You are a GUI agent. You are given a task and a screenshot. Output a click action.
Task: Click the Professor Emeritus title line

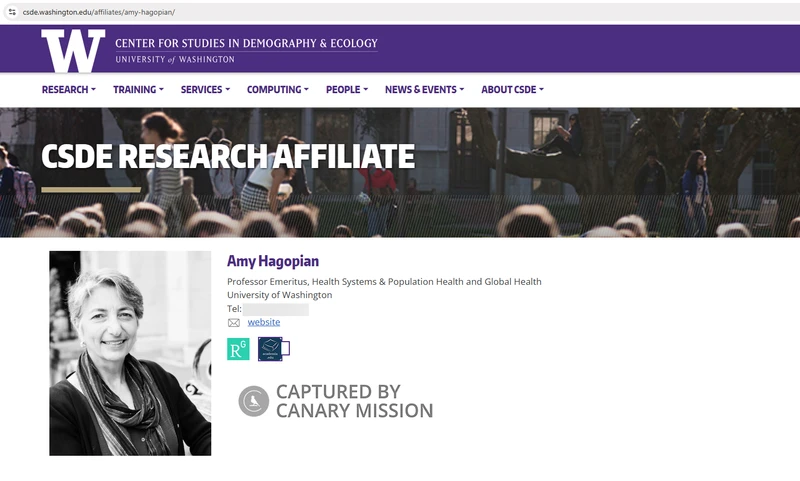[384, 282]
